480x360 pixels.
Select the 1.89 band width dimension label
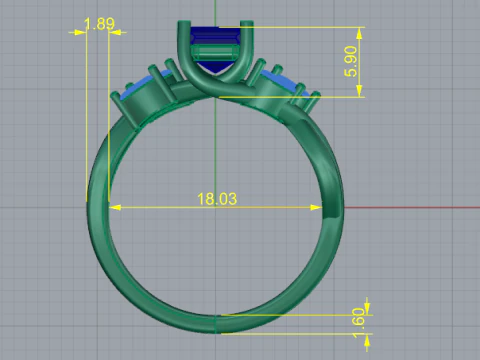pos(99,24)
